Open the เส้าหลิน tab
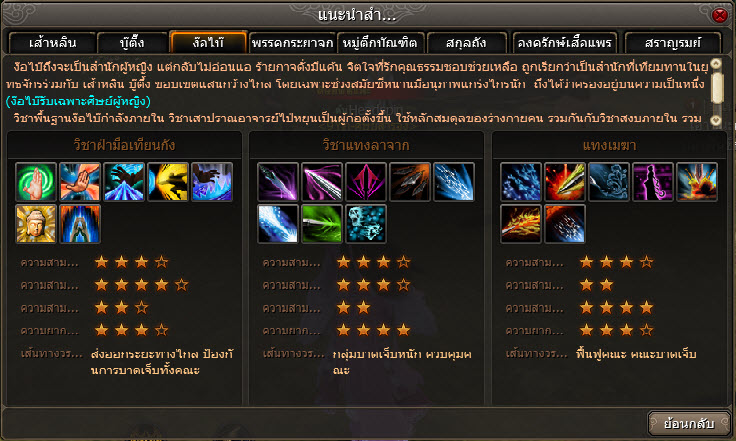This screenshot has width=736, height=441. 52,43
